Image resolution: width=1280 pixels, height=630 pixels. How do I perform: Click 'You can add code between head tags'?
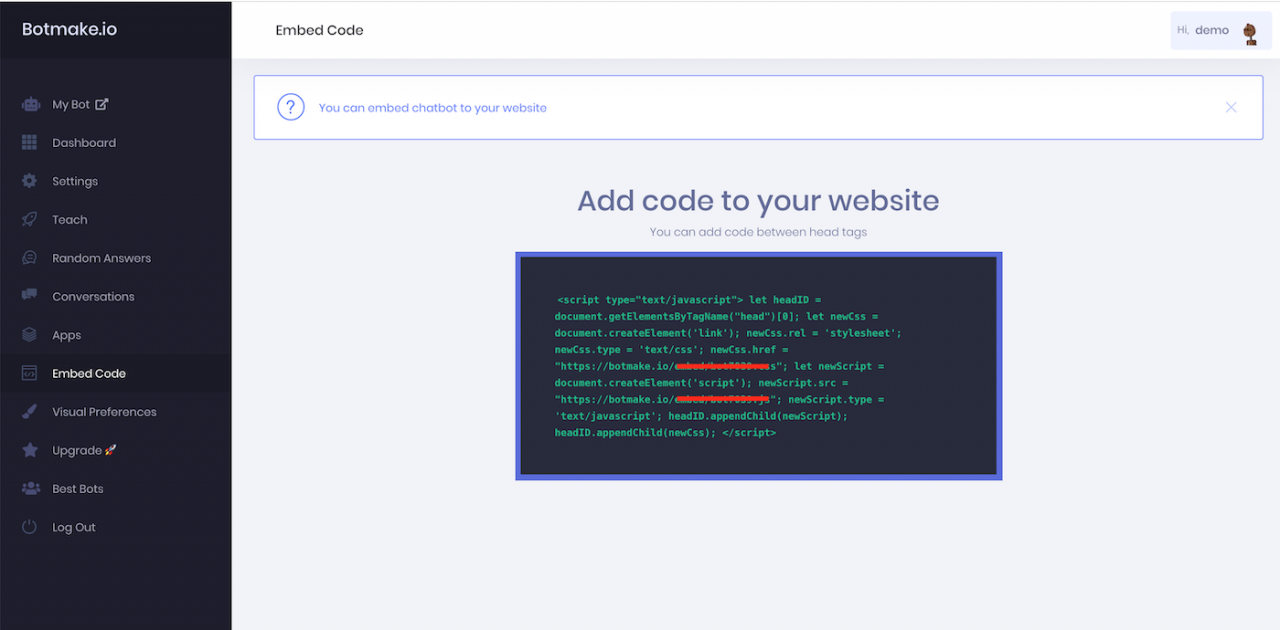click(758, 232)
